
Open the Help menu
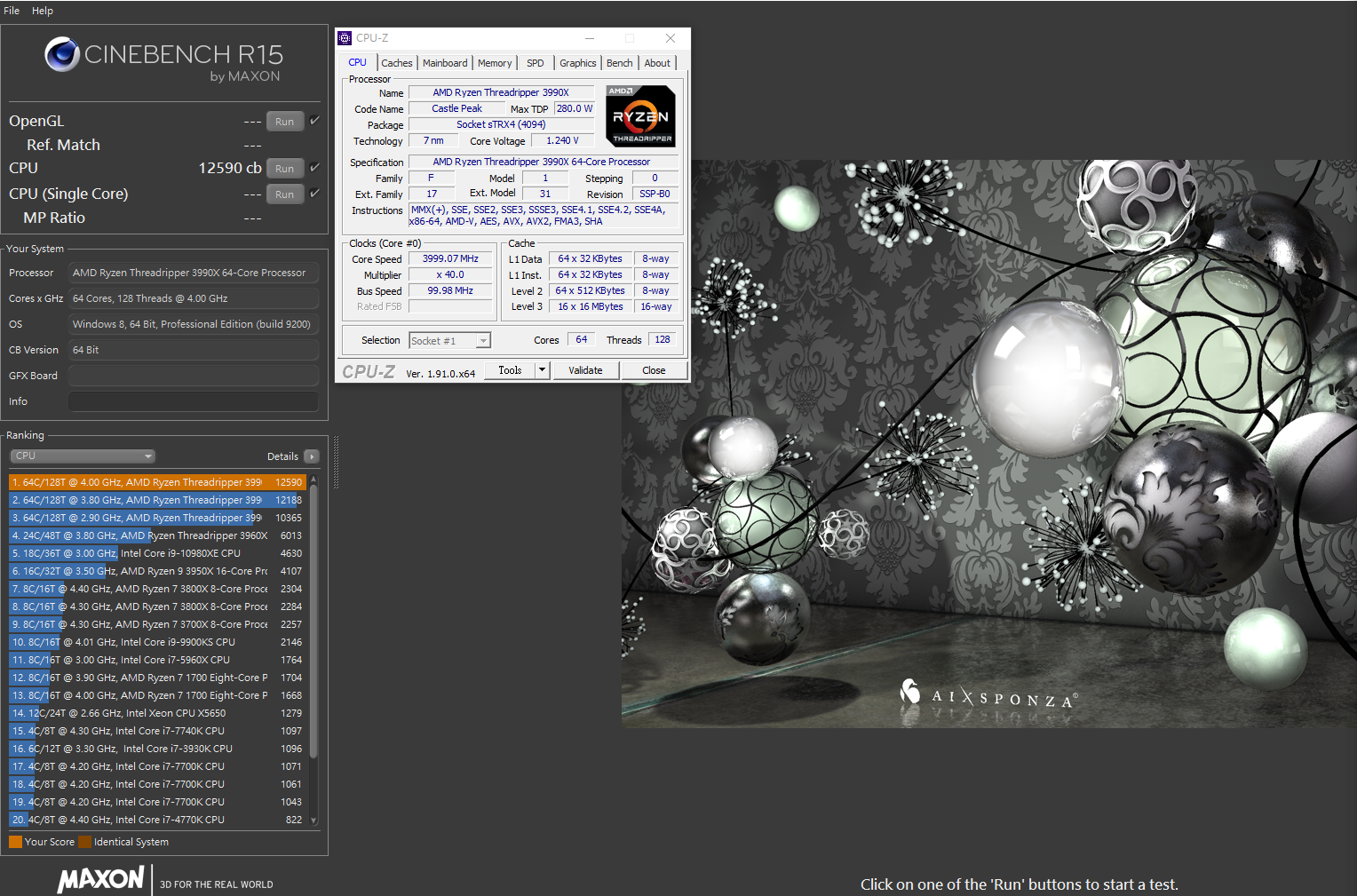click(43, 11)
